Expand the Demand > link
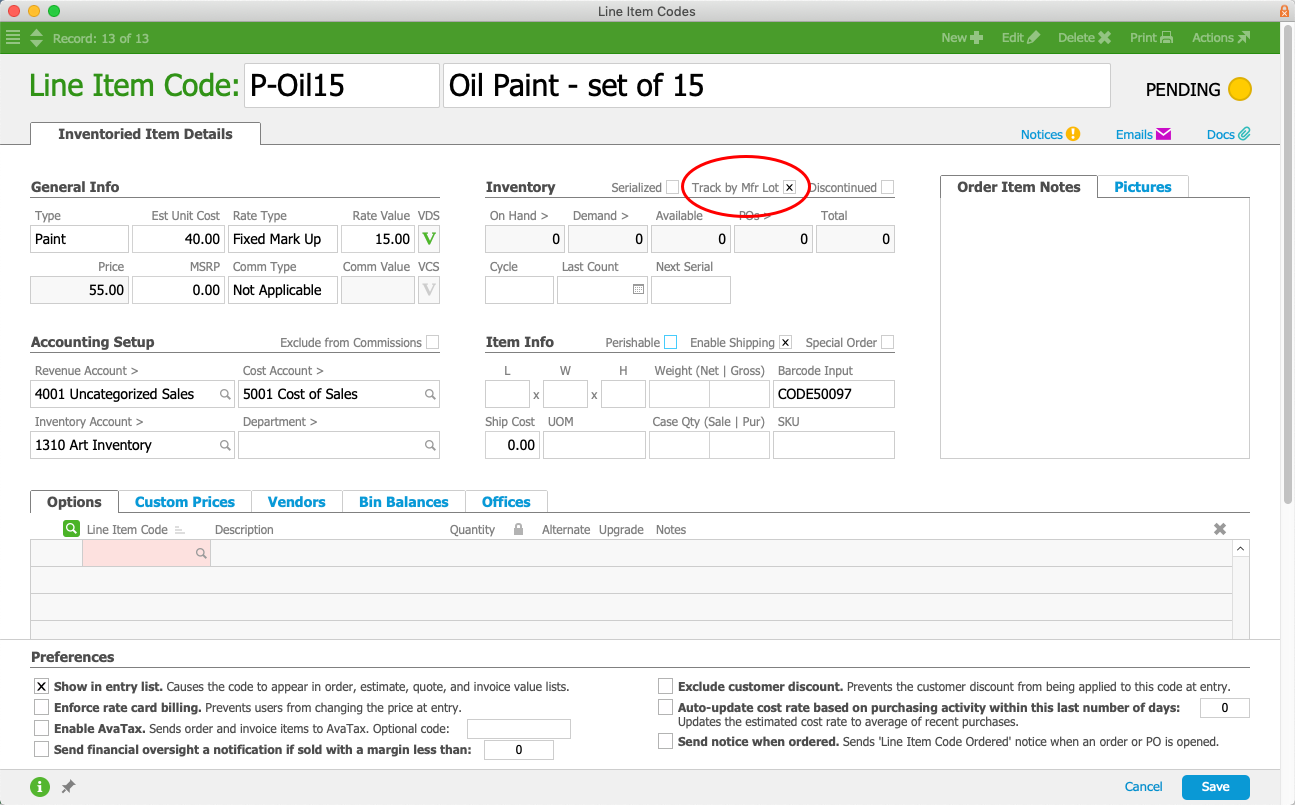This screenshot has height=805, width=1295. pos(600,216)
